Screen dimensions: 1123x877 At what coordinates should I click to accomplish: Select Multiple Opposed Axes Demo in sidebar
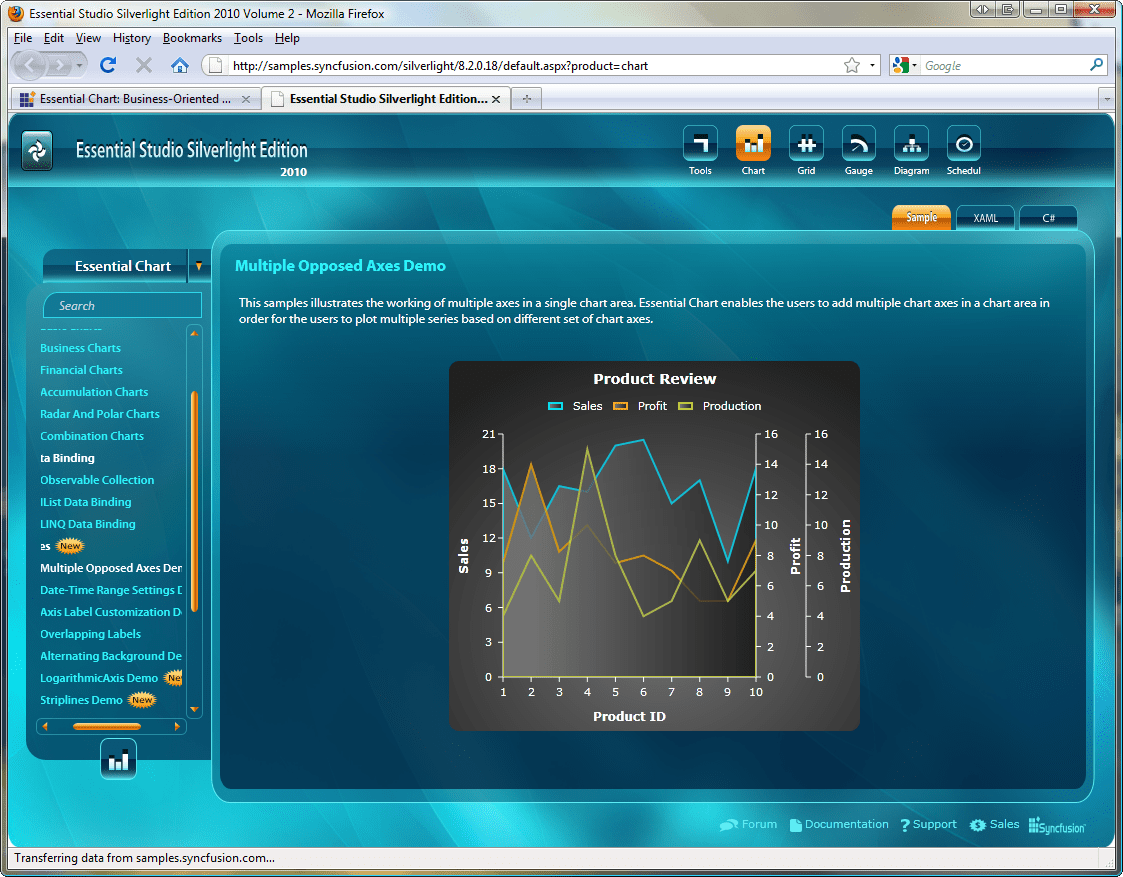point(111,568)
